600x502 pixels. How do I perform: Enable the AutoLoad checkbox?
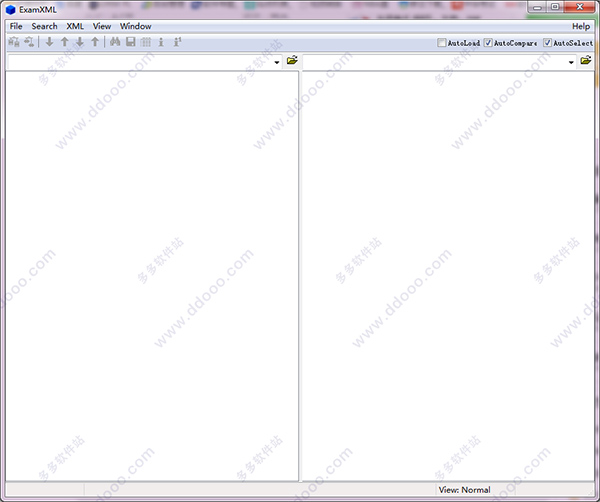(442, 42)
